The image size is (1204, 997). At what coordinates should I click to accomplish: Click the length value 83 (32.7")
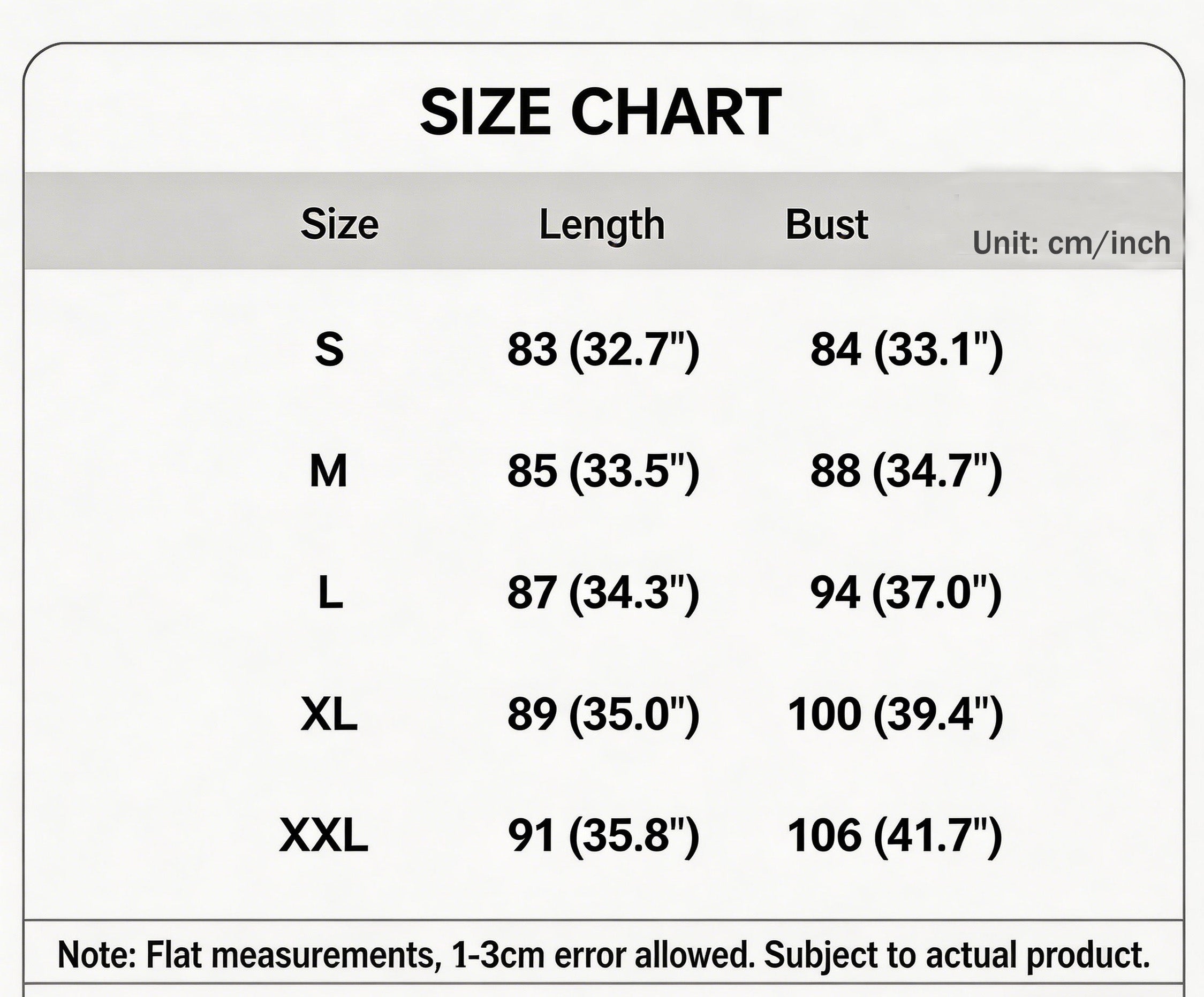[x=603, y=349]
